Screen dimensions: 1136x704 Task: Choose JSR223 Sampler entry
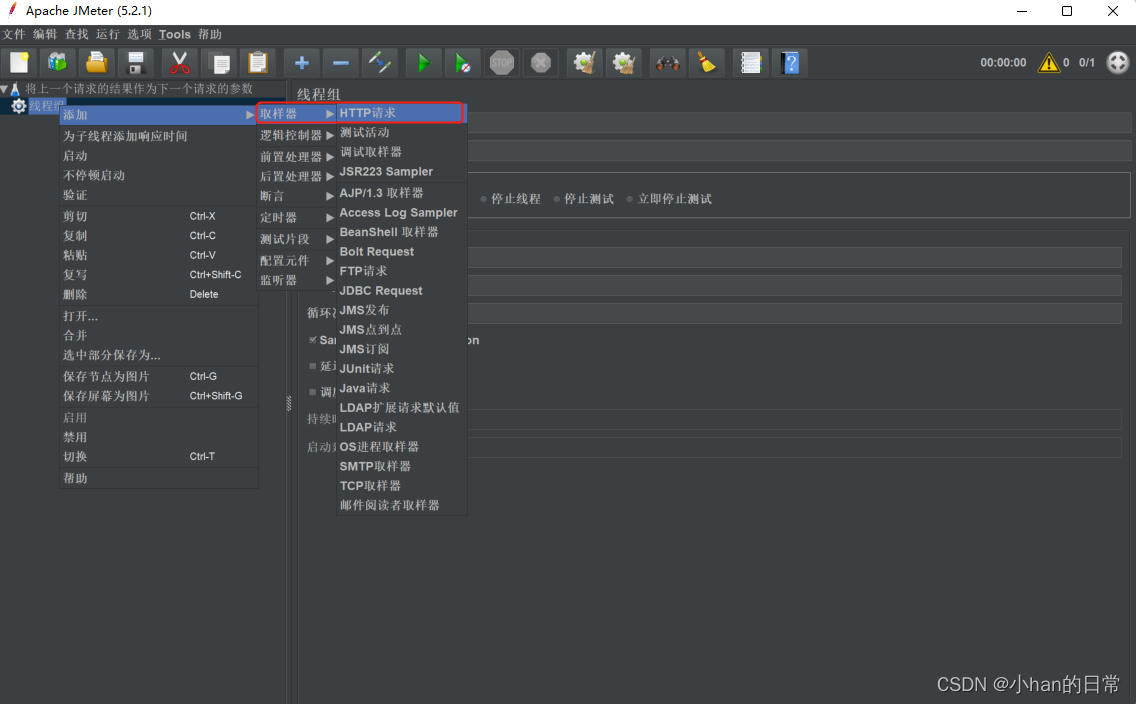[401, 172]
